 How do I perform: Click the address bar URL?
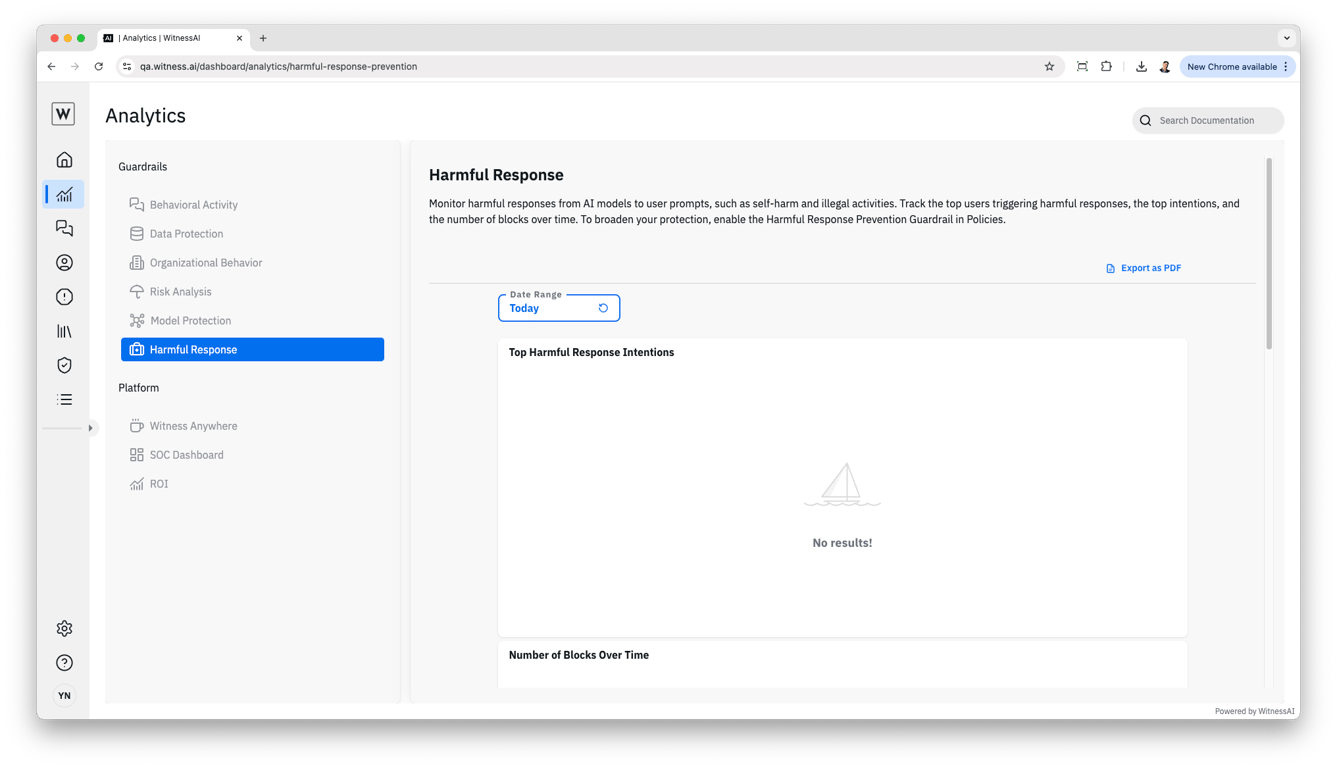click(278, 67)
